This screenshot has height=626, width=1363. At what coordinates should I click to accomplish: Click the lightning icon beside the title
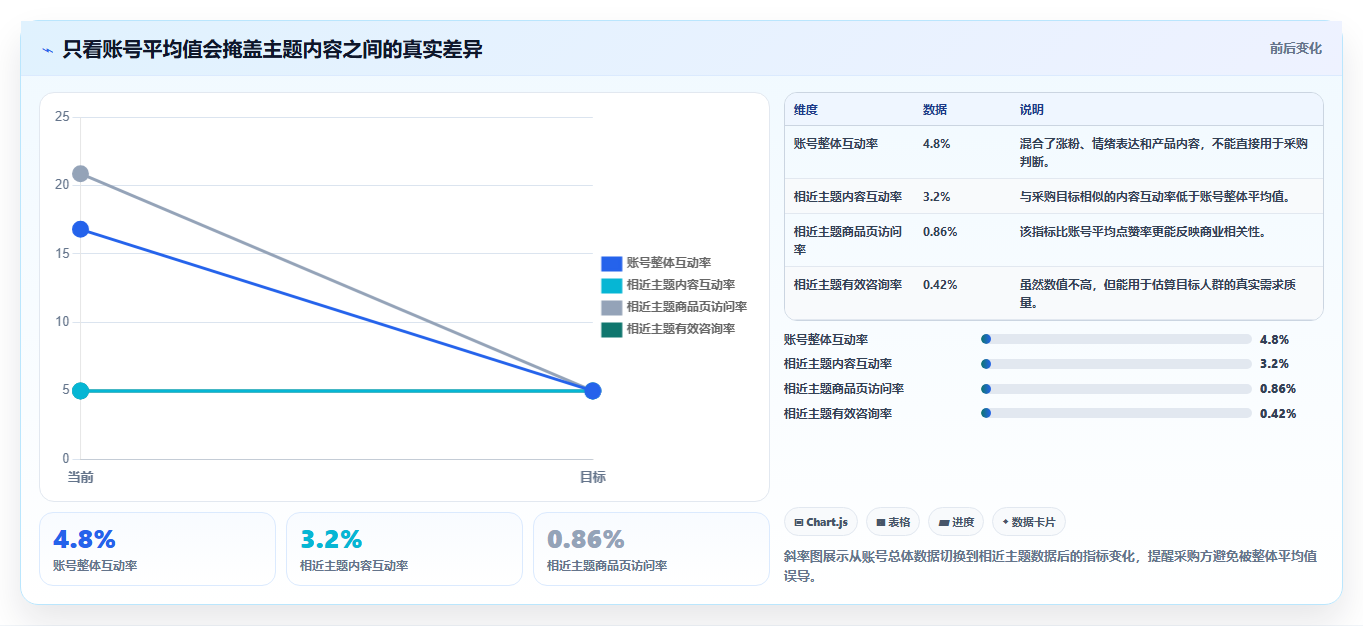[x=47, y=49]
